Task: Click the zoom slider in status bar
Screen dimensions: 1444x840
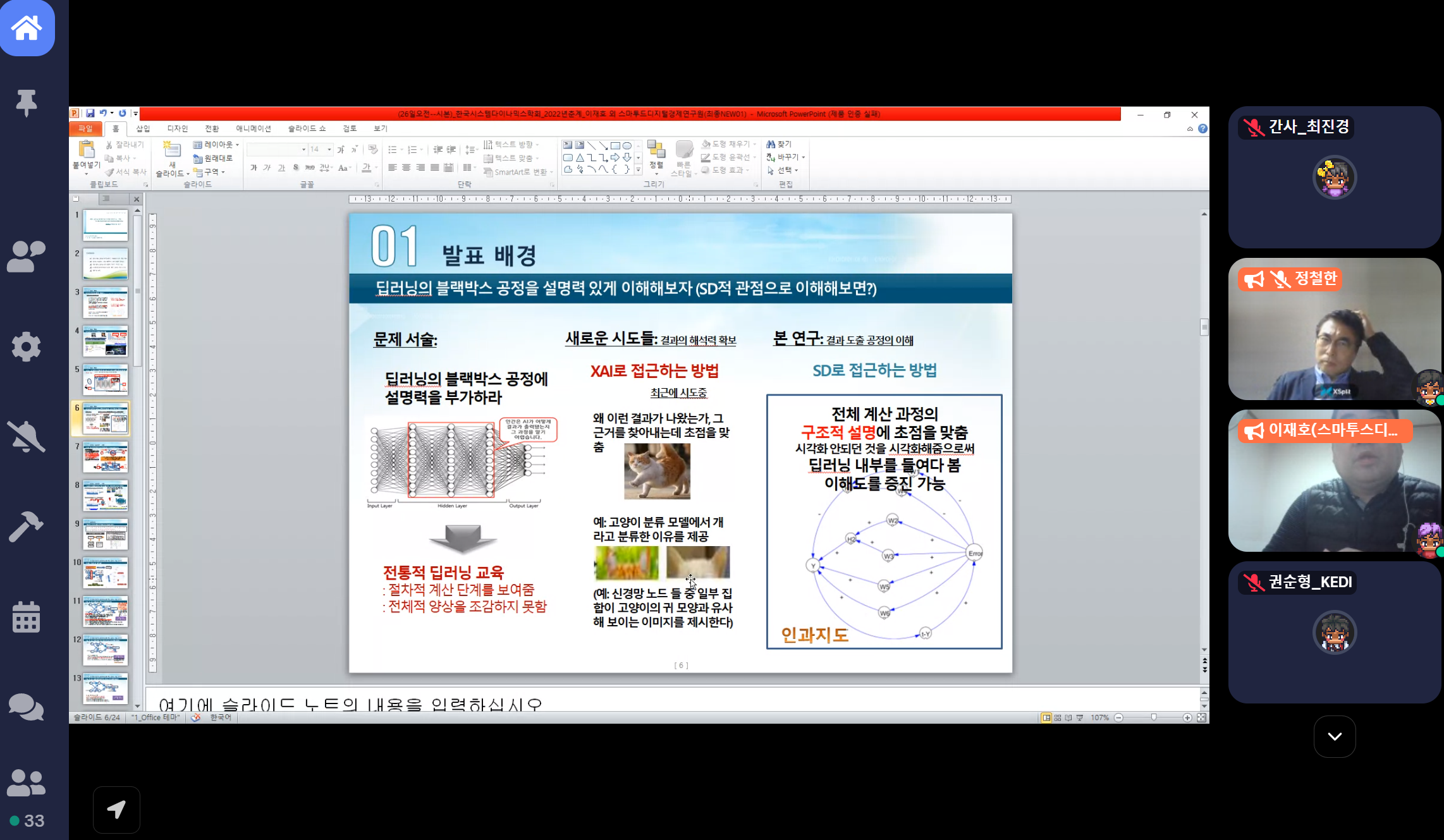Action: (x=1154, y=717)
